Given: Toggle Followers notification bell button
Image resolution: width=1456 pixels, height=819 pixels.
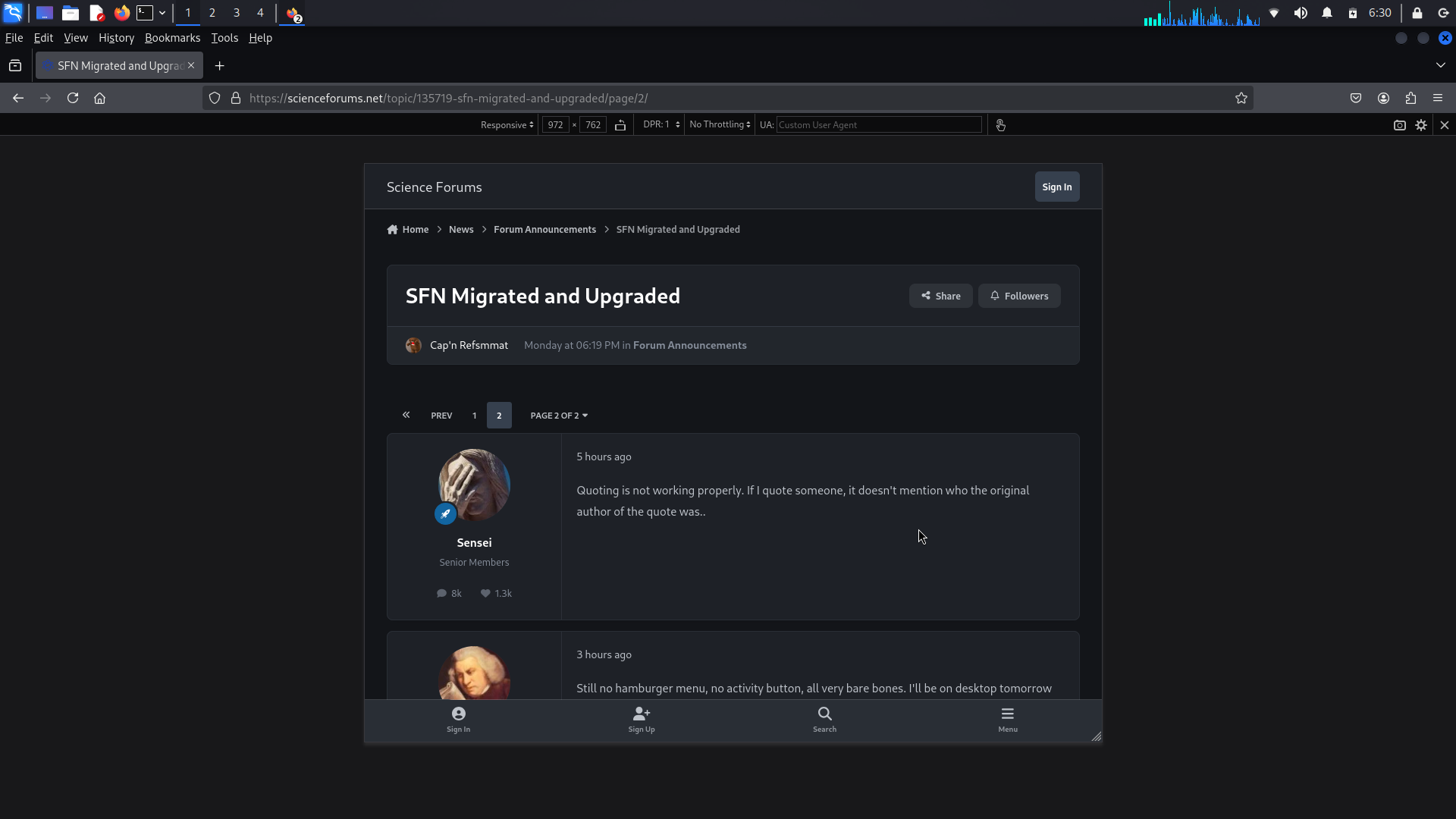Looking at the screenshot, I should pos(1018,296).
